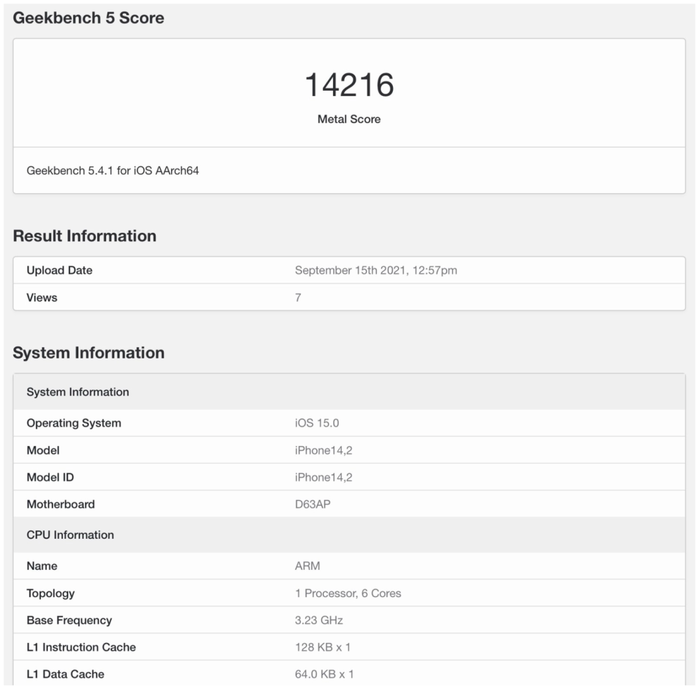Viewport: 700px width, 691px height.
Task: Click the Base Frequency label
Action: [70, 620]
